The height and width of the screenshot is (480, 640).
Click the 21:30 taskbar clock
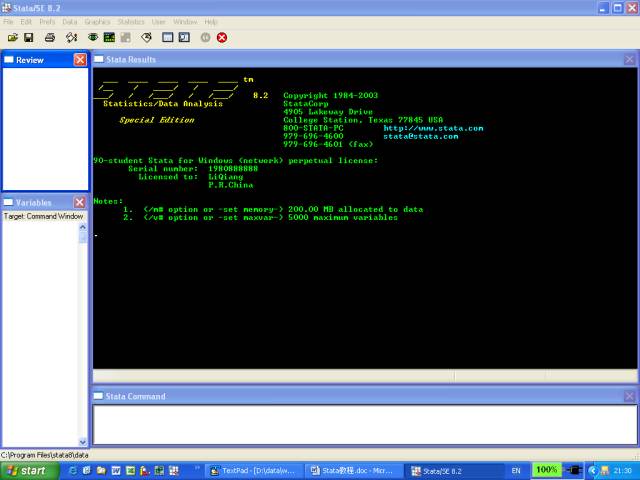[623, 471]
